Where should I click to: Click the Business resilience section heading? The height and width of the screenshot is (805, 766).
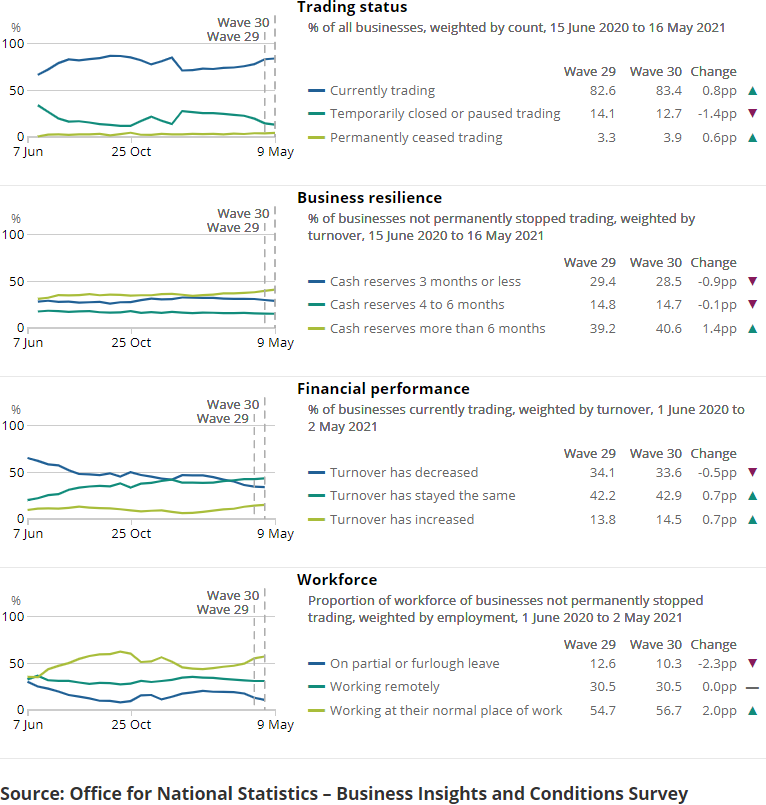click(x=369, y=198)
